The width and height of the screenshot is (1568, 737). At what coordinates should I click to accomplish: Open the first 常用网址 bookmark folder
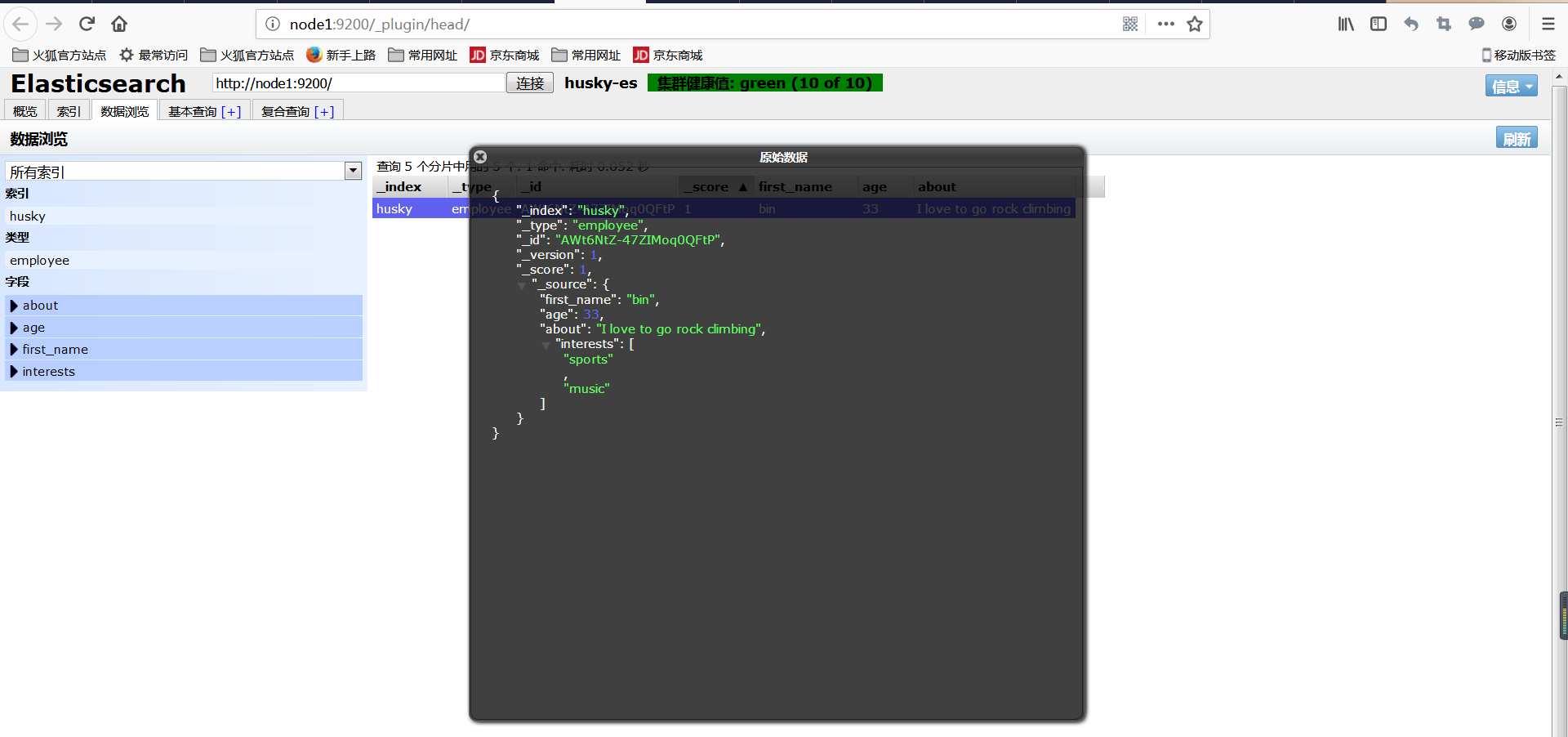pyautogui.click(x=423, y=55)
